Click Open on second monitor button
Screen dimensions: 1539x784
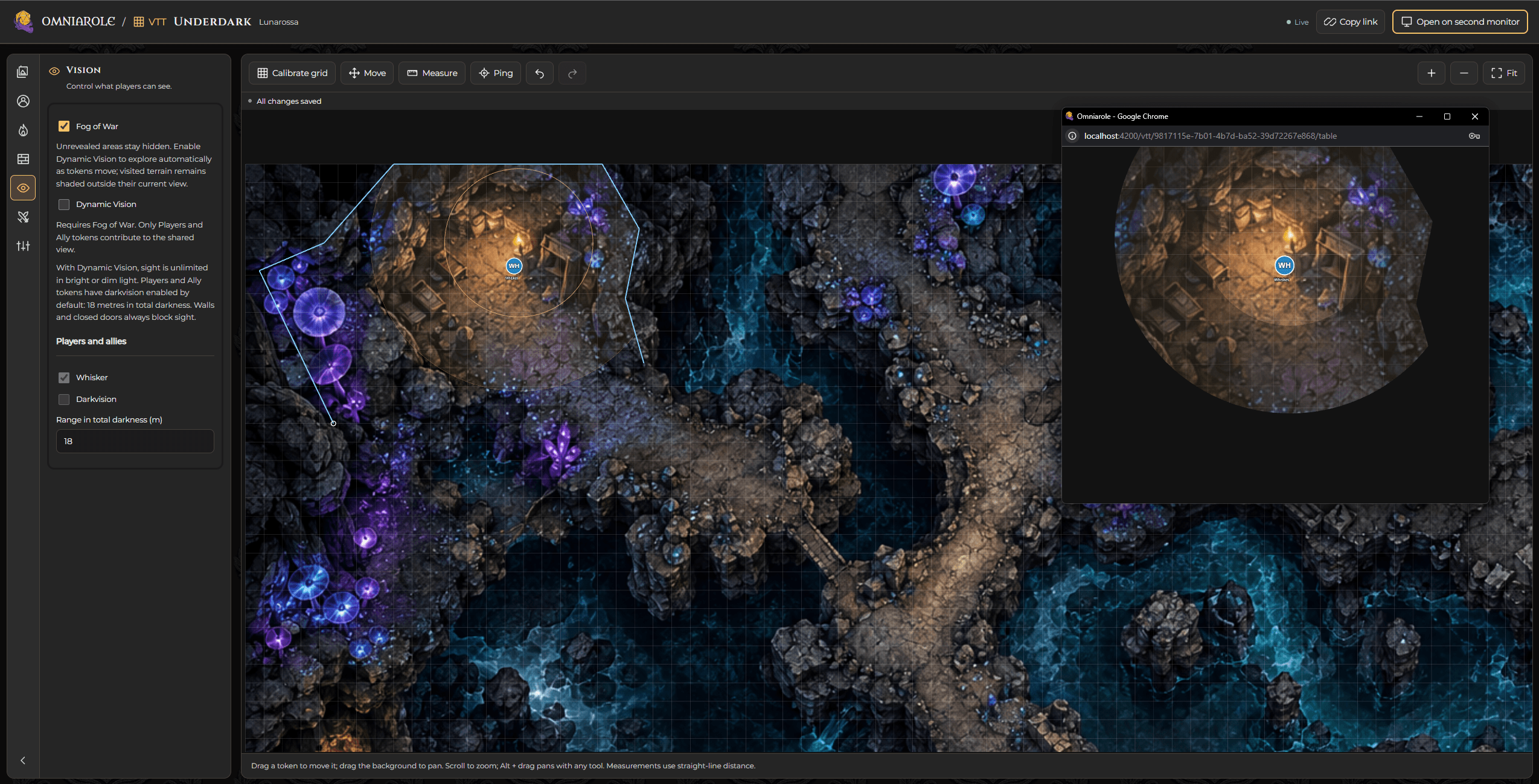[x=1460, y=22]
